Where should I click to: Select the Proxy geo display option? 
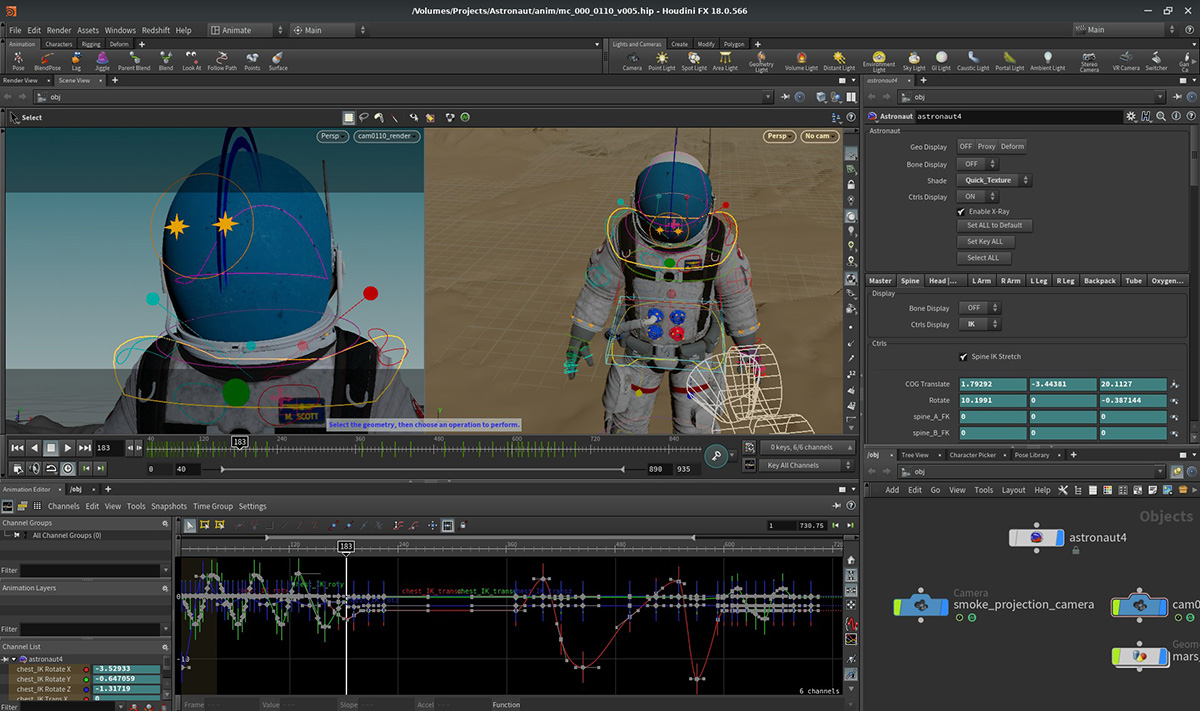(986, 147)
